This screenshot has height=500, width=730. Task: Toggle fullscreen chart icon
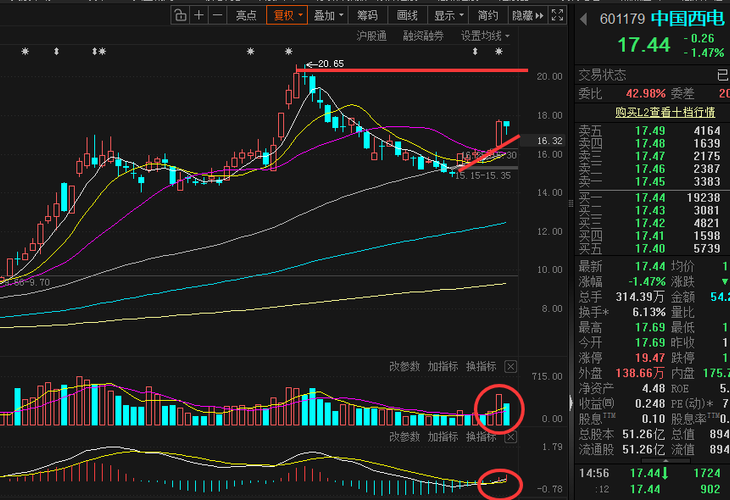pyautogui.click(x=557, y=15)
